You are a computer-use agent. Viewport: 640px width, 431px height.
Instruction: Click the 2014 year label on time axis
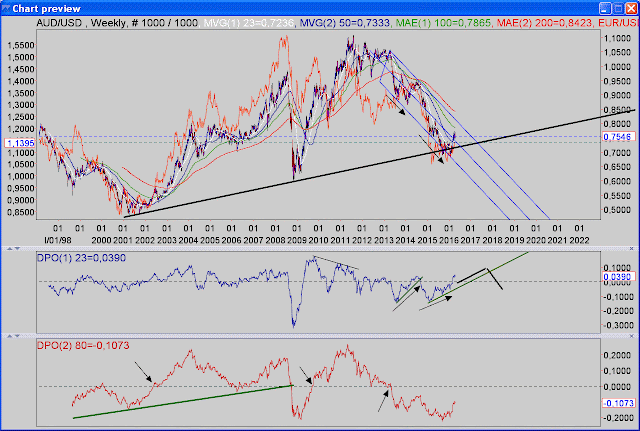pos(405,240)
